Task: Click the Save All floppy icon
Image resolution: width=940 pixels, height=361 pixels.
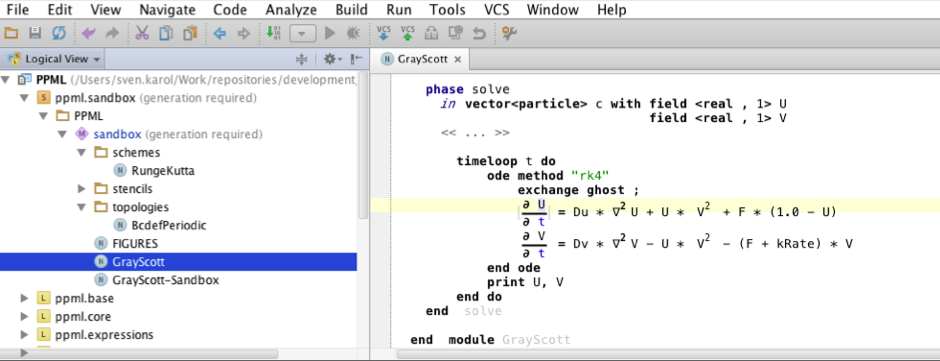Action: tap(35, 33)
